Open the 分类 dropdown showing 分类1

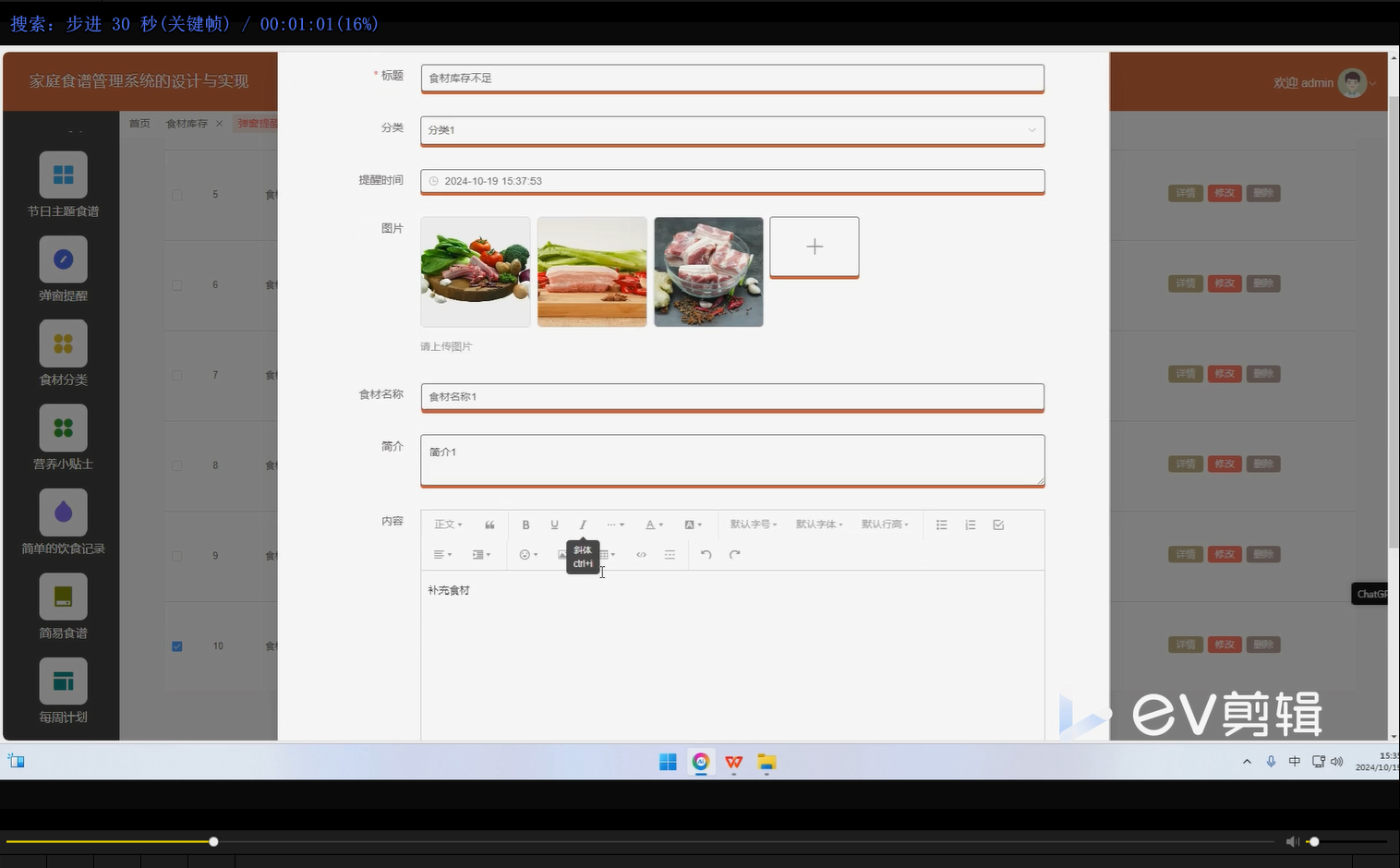point(732,130)
